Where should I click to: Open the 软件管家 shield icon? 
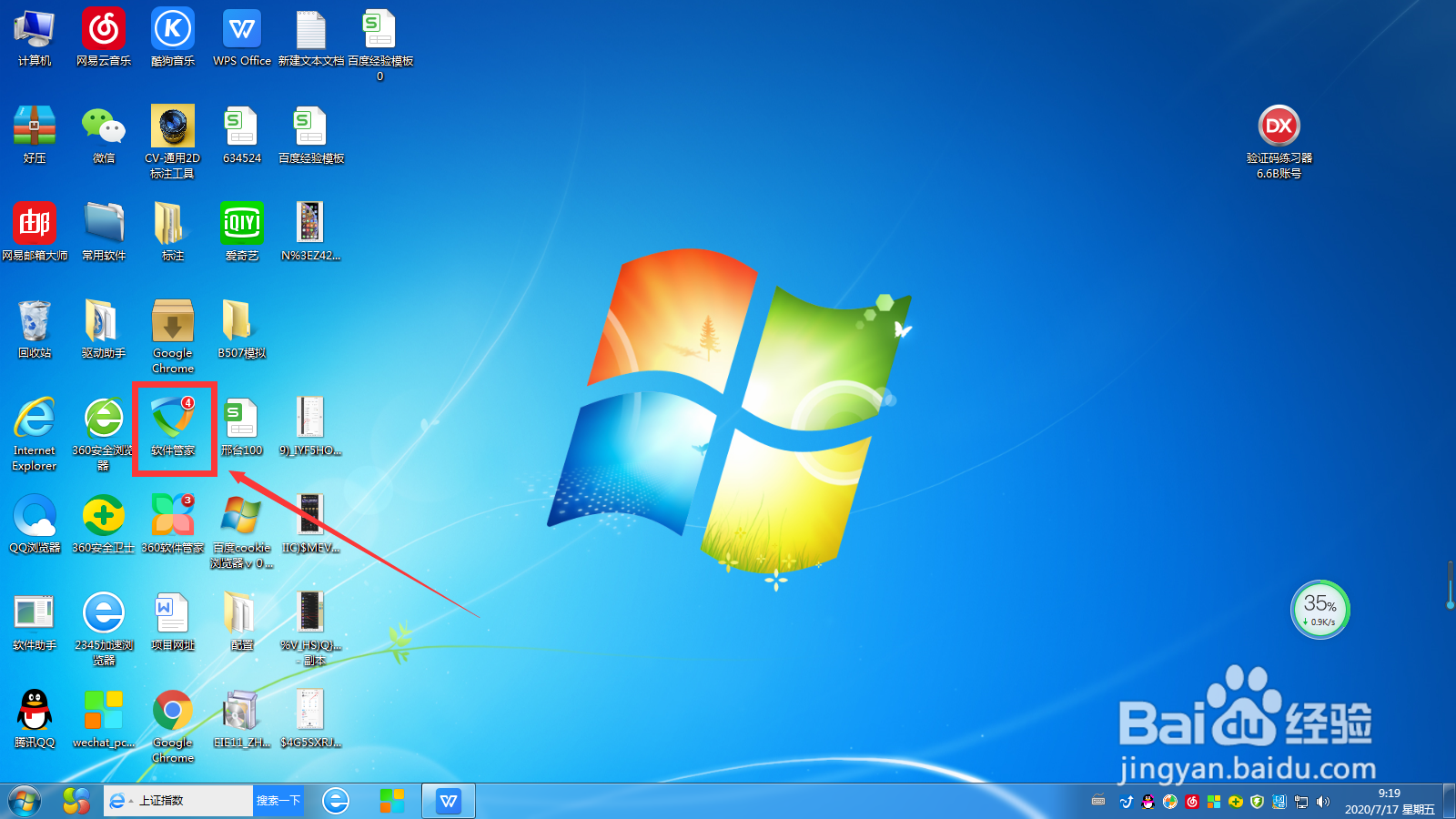(173, 428)
